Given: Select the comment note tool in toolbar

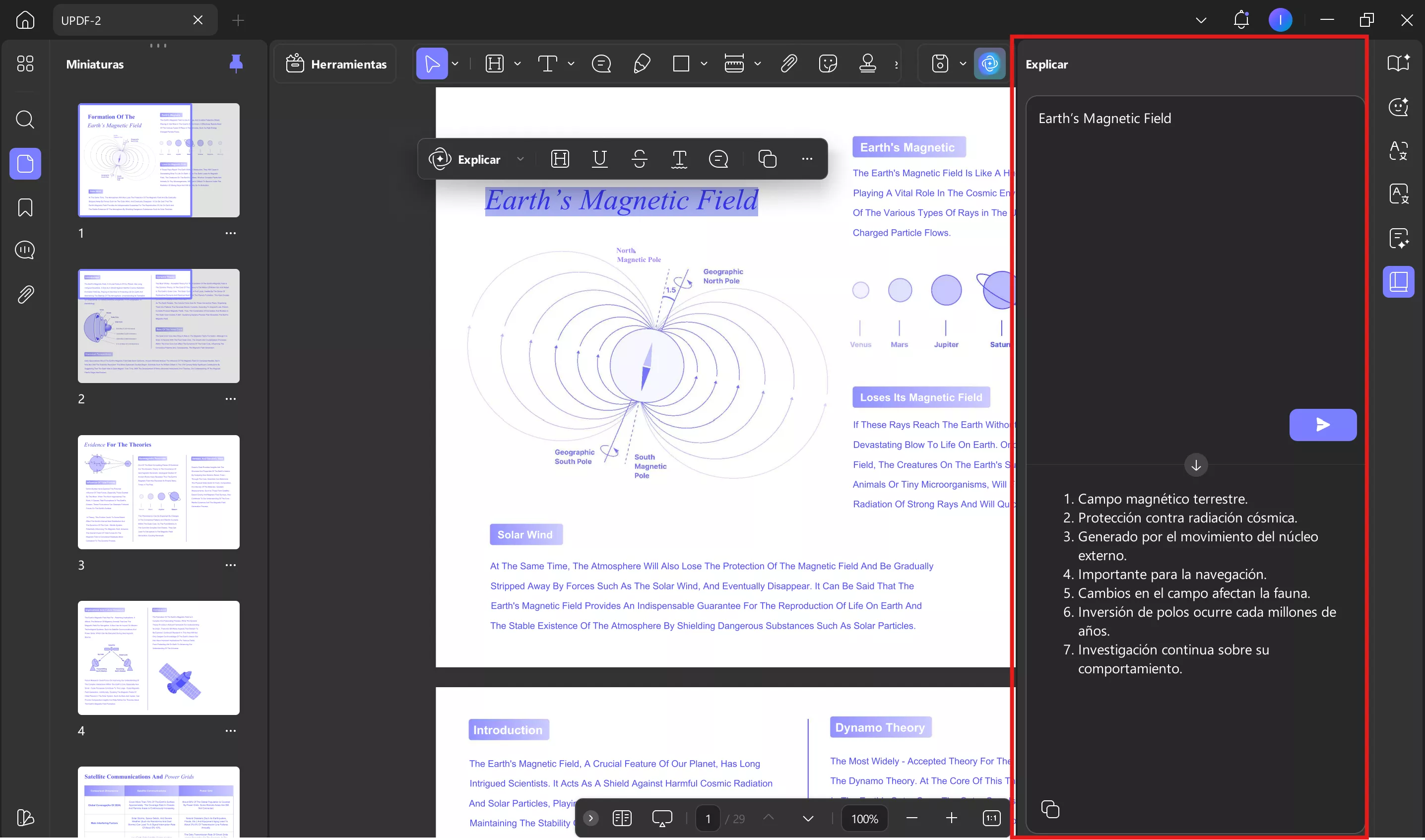Looking at the screenshot, I should pyautogui.click(x=601, y=64).
